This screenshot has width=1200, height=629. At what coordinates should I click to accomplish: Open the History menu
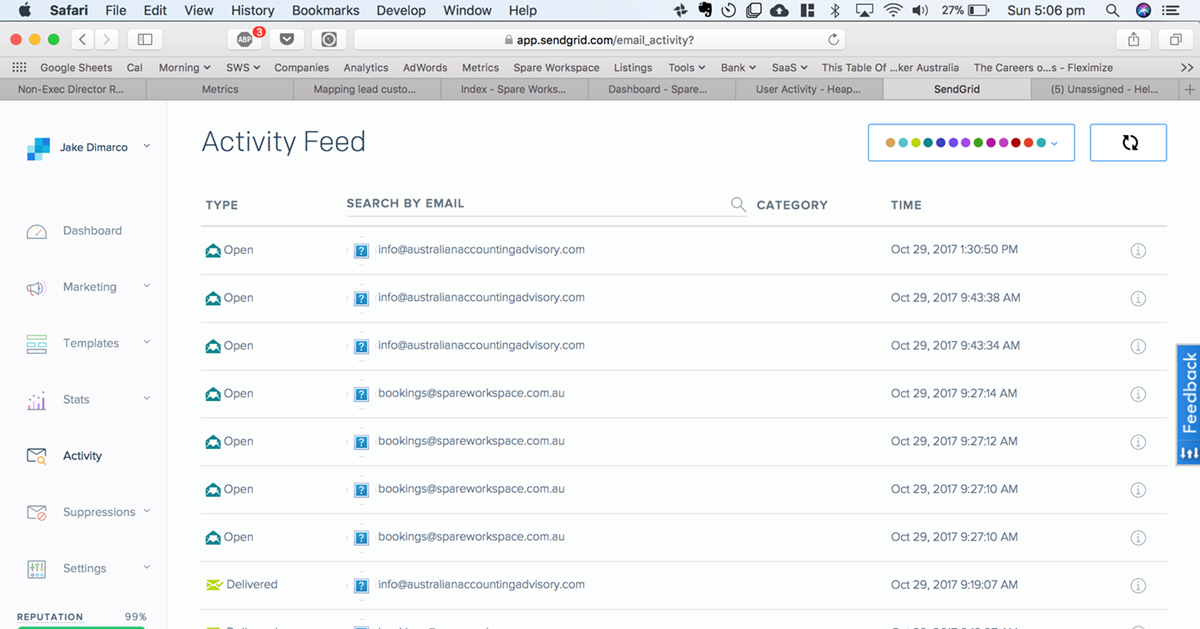[252, 11]
